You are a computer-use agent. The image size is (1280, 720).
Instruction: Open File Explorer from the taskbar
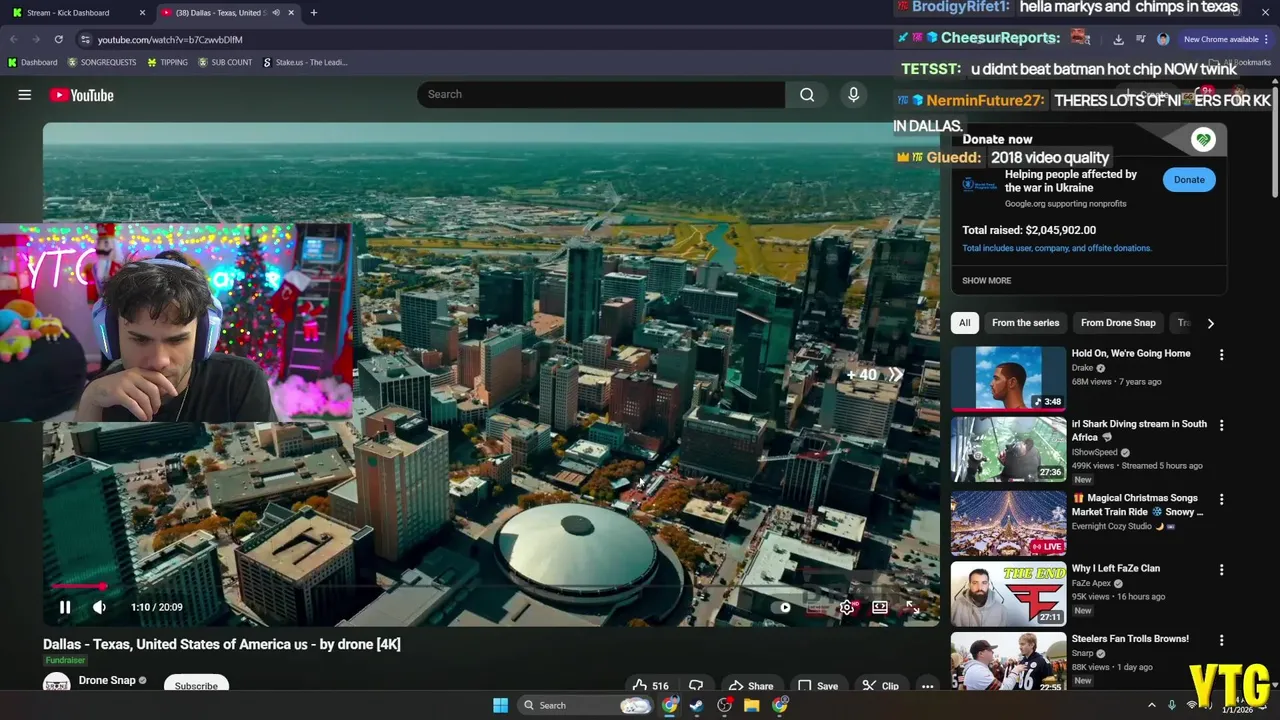(752, 705)
